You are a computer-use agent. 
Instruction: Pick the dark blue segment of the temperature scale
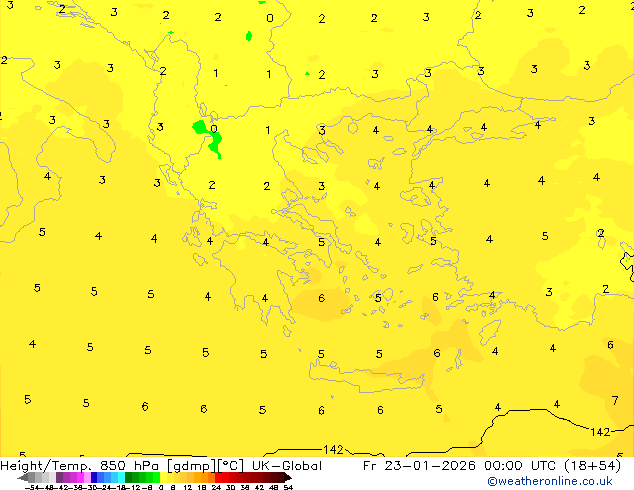pyautogui.click(x=94, y=478)
